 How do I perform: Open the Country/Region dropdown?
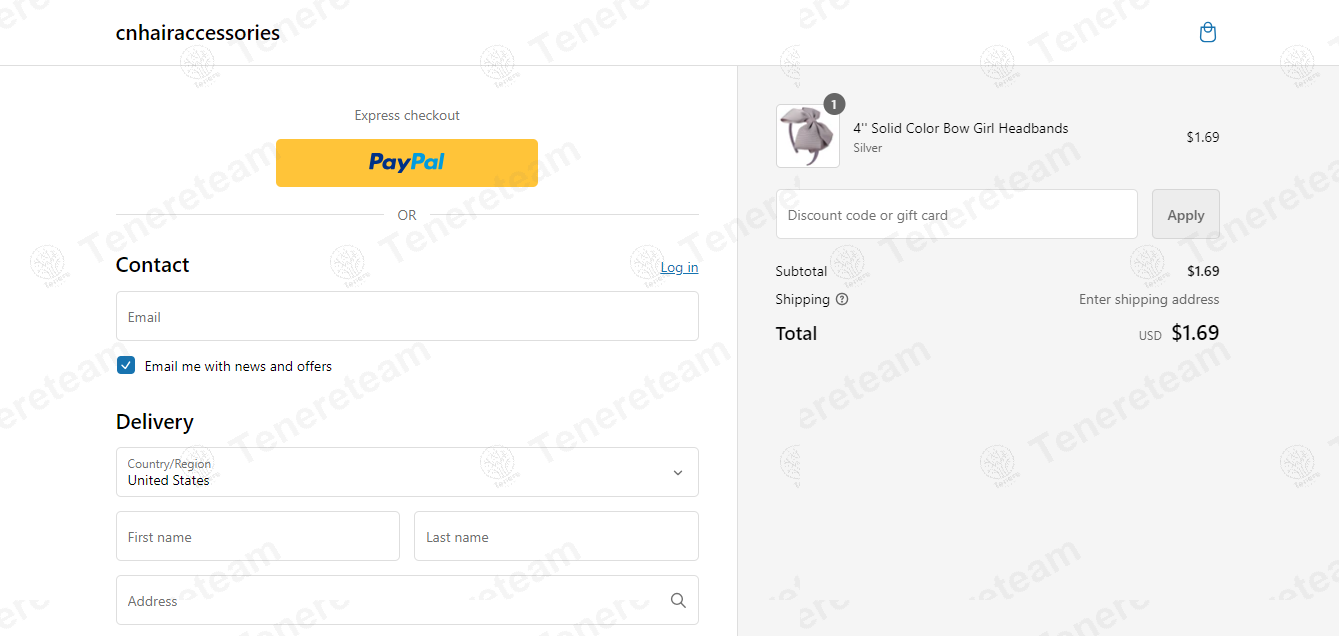407,472
